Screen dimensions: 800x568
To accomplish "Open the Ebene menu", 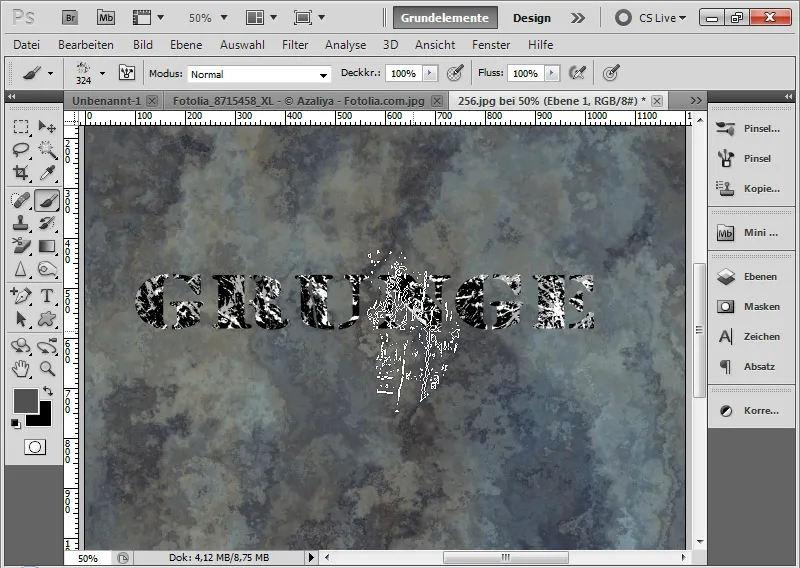I will (x=186, y=45).
